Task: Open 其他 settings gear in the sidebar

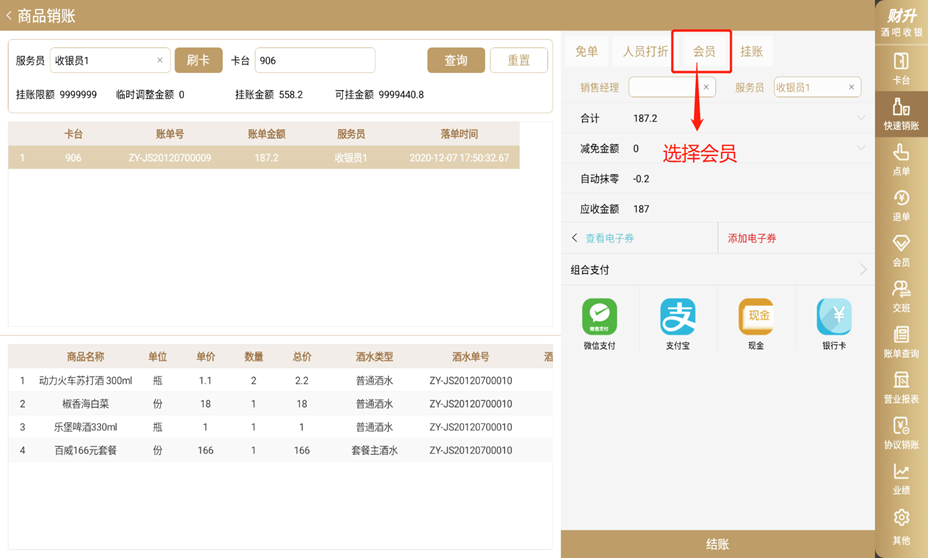Action: tap(901, 526)
